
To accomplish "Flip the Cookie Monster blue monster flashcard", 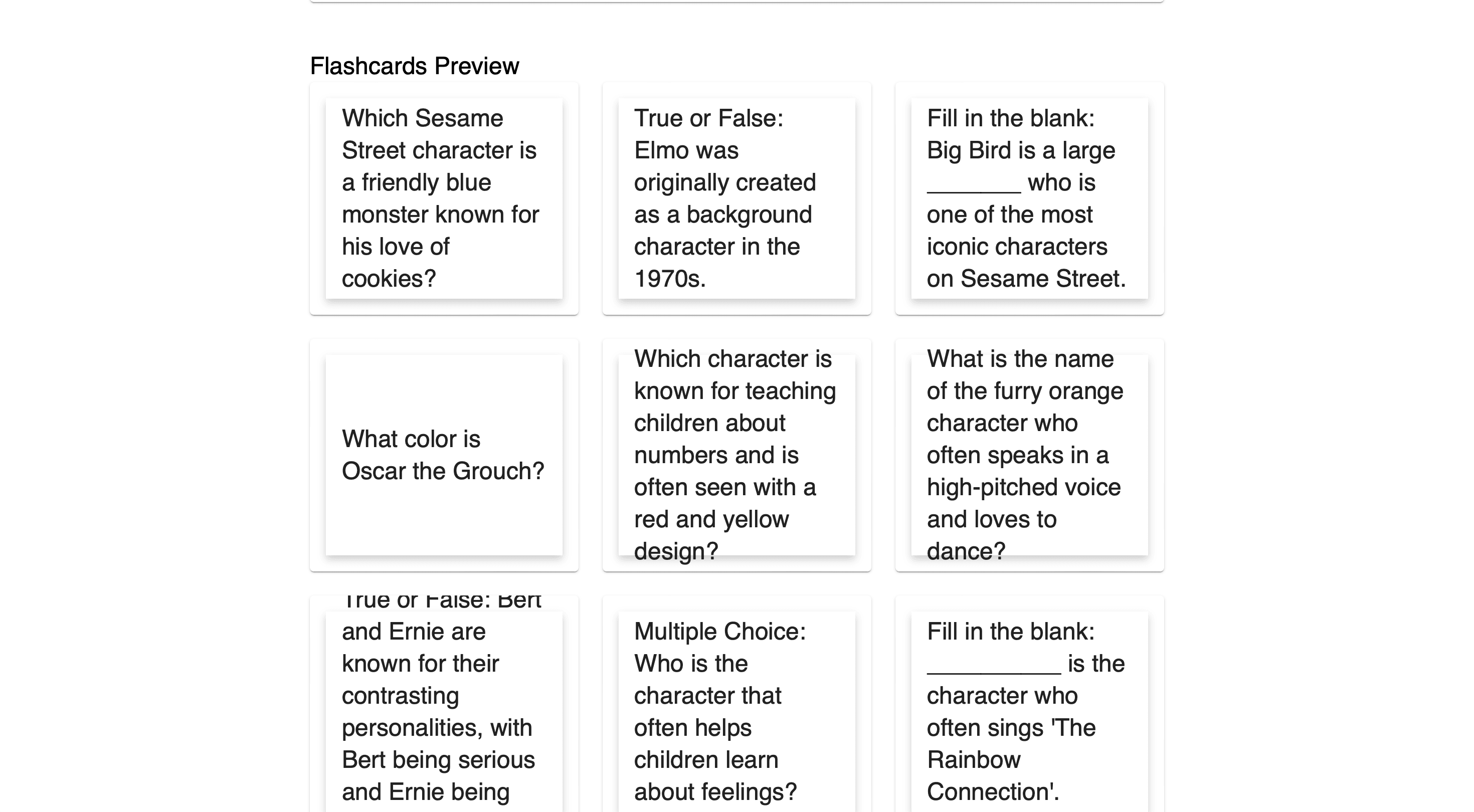I will [444, 198].
